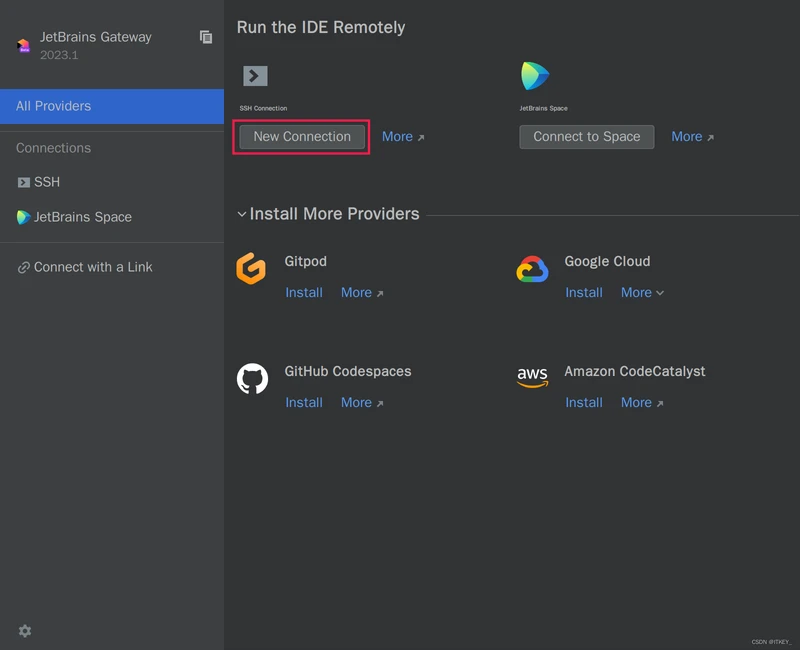This screenshot has width=800, height=650.
Task: Click the Connections section heading
Action: tap(53, 148)
